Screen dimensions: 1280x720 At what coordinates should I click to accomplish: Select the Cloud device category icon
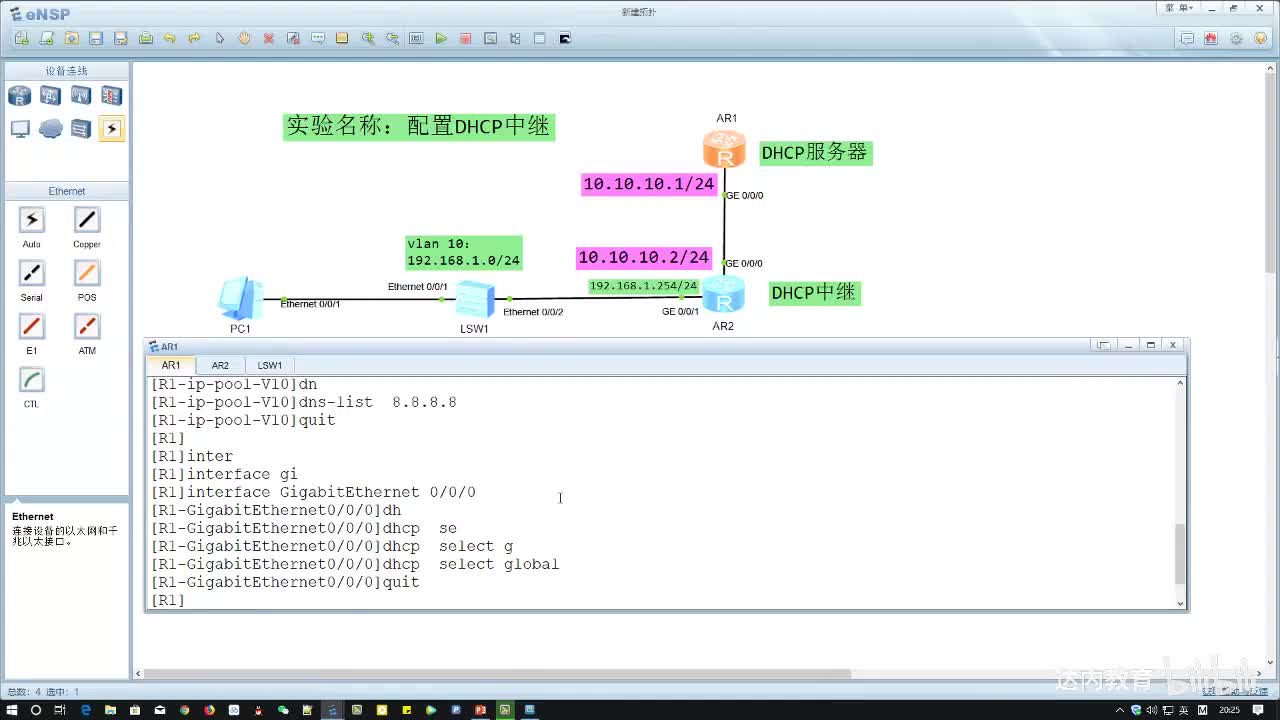point(50,129)
